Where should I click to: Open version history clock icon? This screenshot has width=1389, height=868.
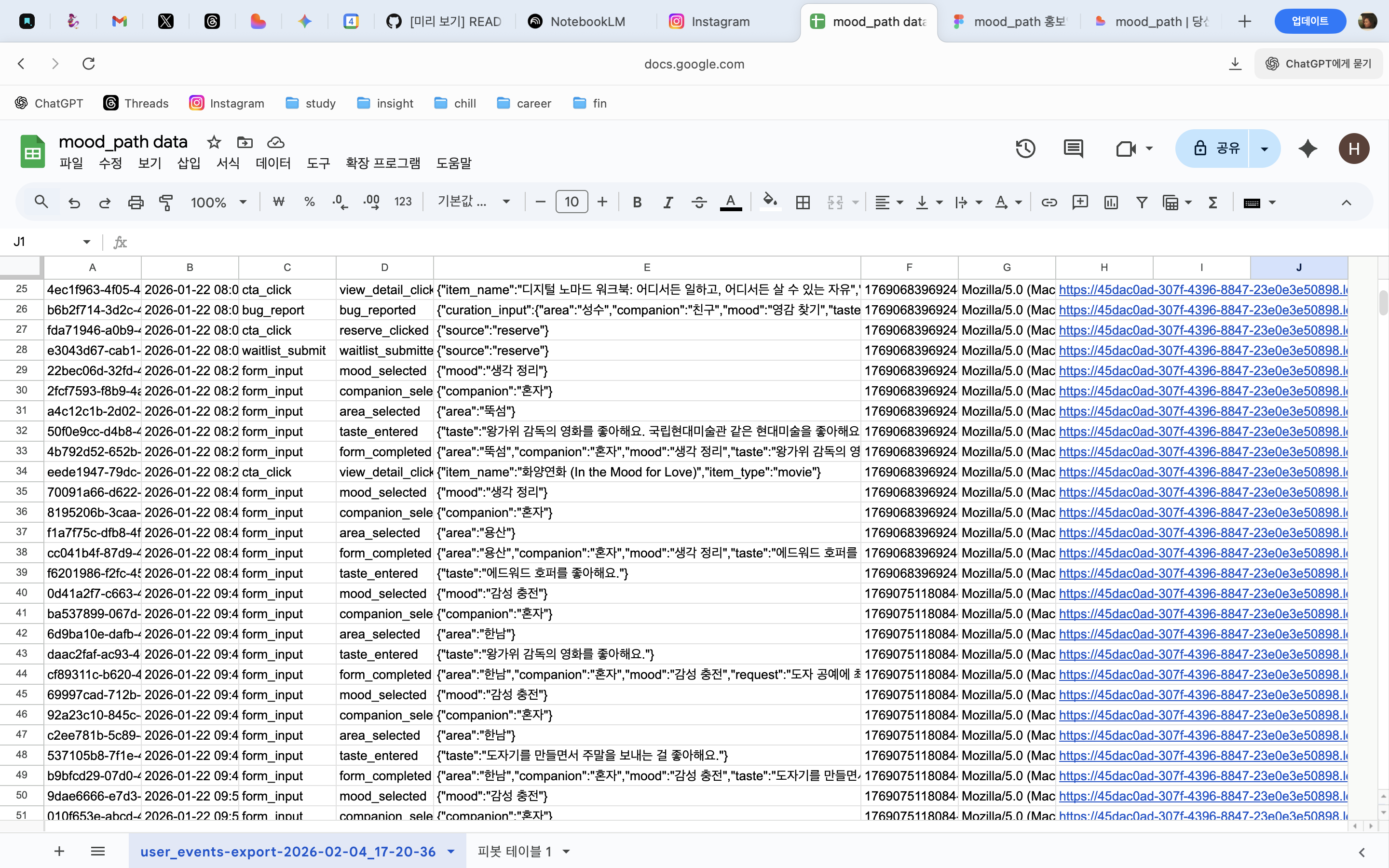1025,149
